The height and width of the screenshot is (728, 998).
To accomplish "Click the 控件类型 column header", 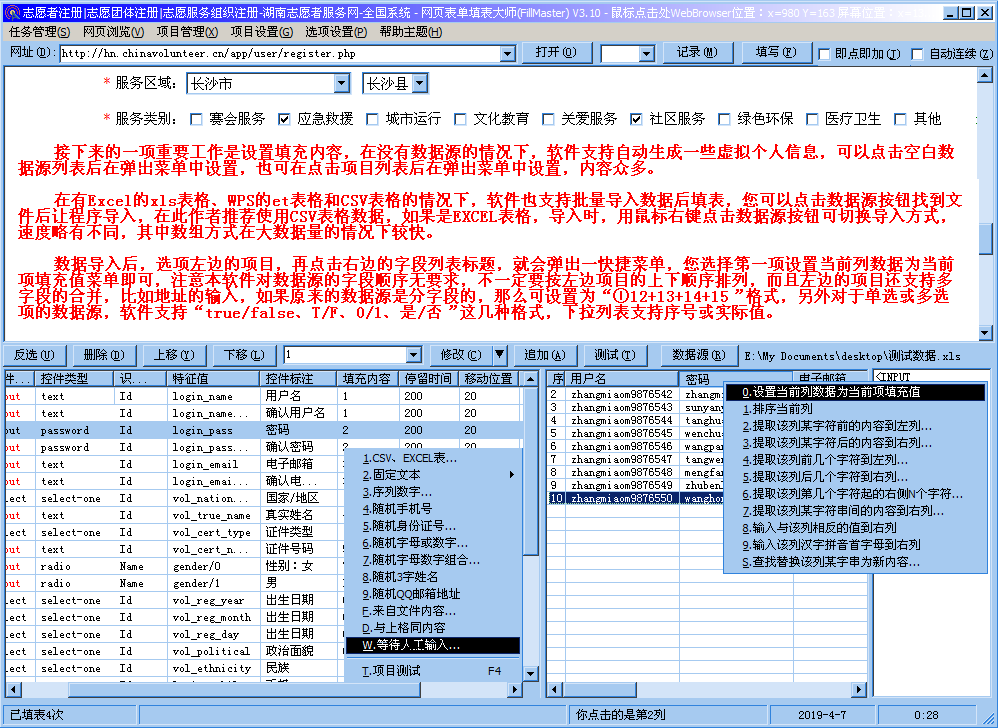I will click(74, 379).
